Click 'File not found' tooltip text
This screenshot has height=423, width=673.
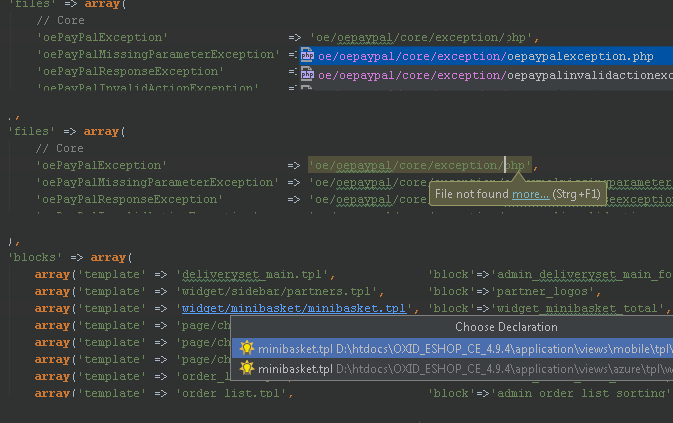click(472, 194)
